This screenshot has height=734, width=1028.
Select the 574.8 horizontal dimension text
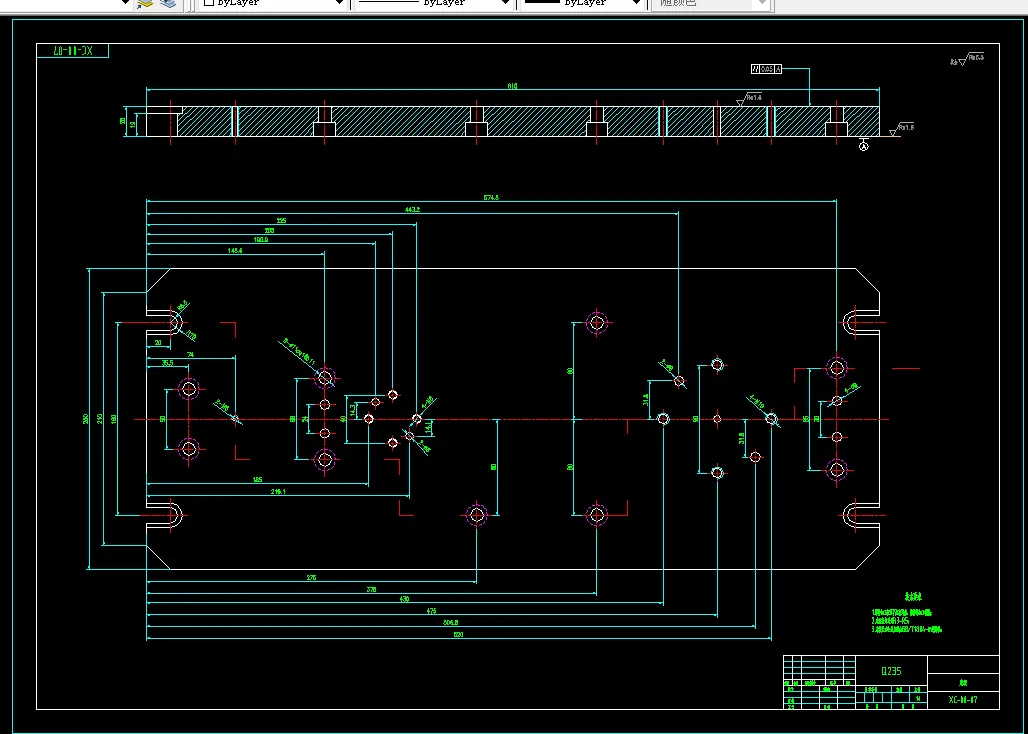(490, 198)
